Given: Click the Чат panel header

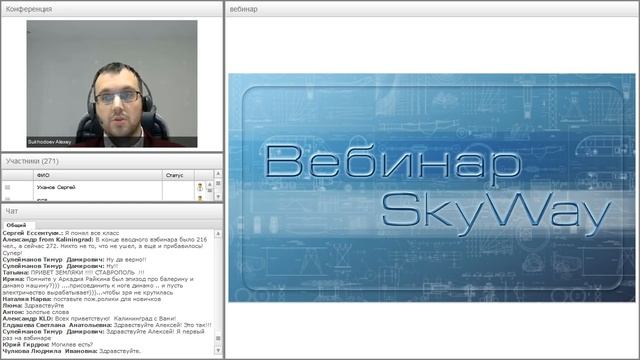Looking at the screenshot, I should click(x=112, y=211).
